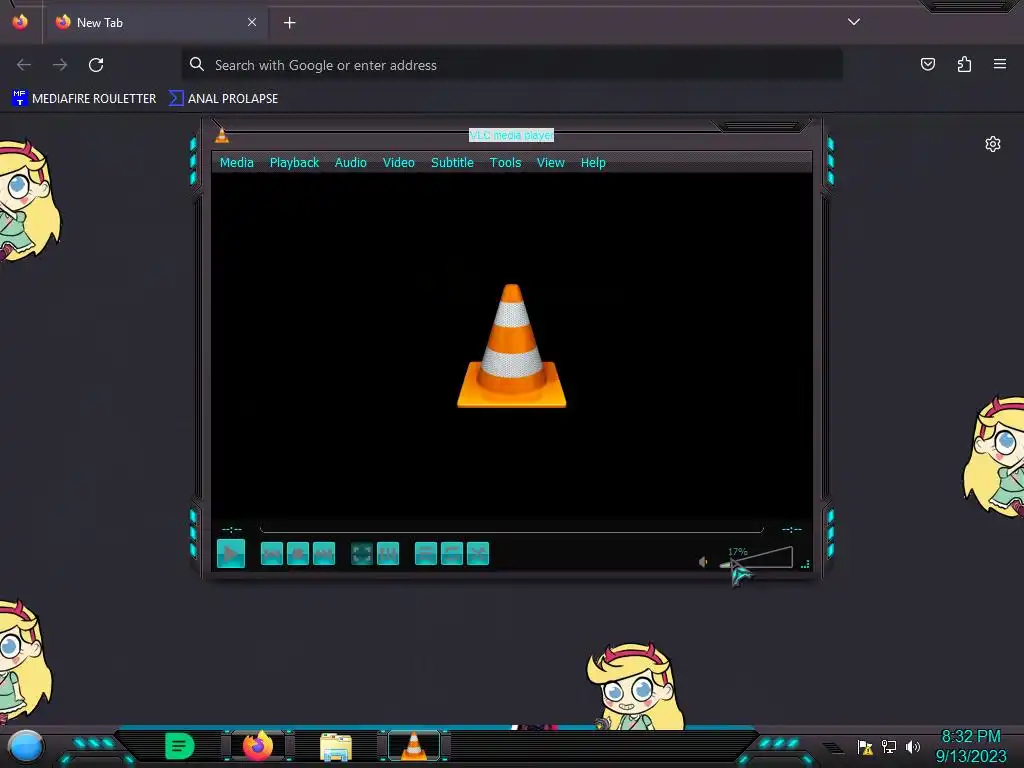Click the remaining time label in VLC
This screenshot has width=1024, height=768.
click(792, 529)
